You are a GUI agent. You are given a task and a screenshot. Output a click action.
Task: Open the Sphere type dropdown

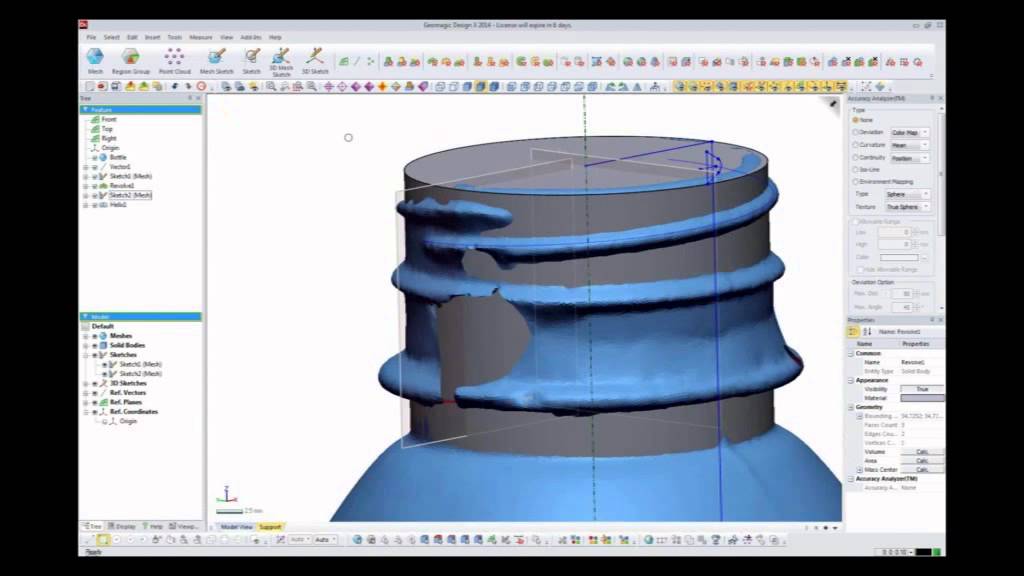[907, 195]
